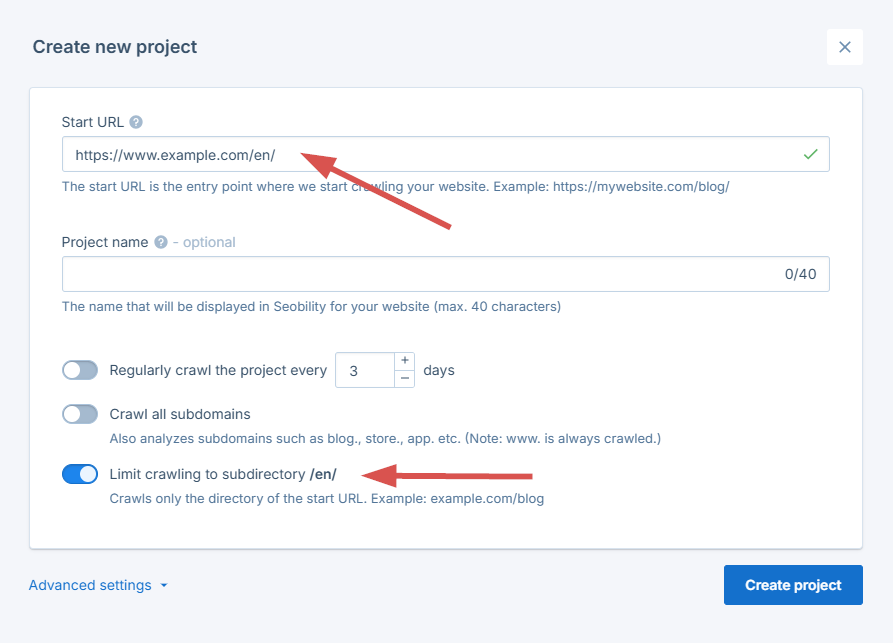Click the question mark beside Project name
This screenshot has height=643, width=893.
(x=159, y=242)
